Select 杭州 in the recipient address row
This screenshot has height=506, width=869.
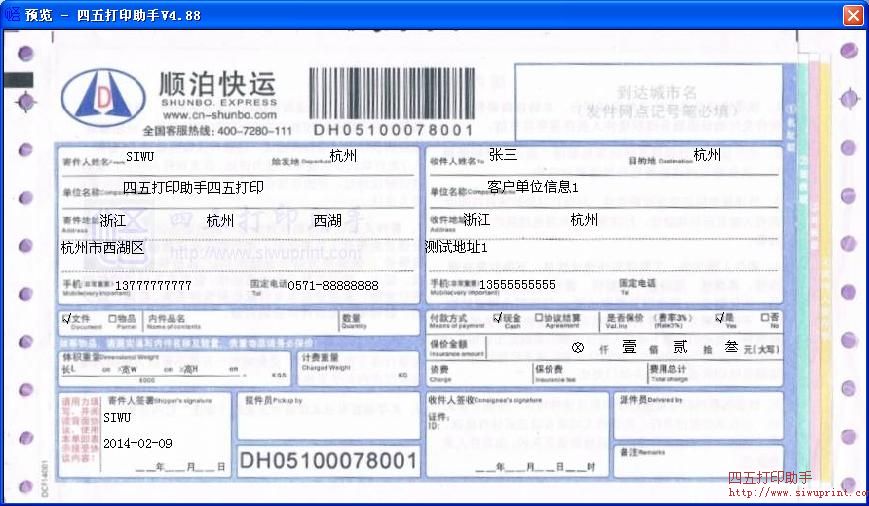pyautogui.click(x=584, y=219)
